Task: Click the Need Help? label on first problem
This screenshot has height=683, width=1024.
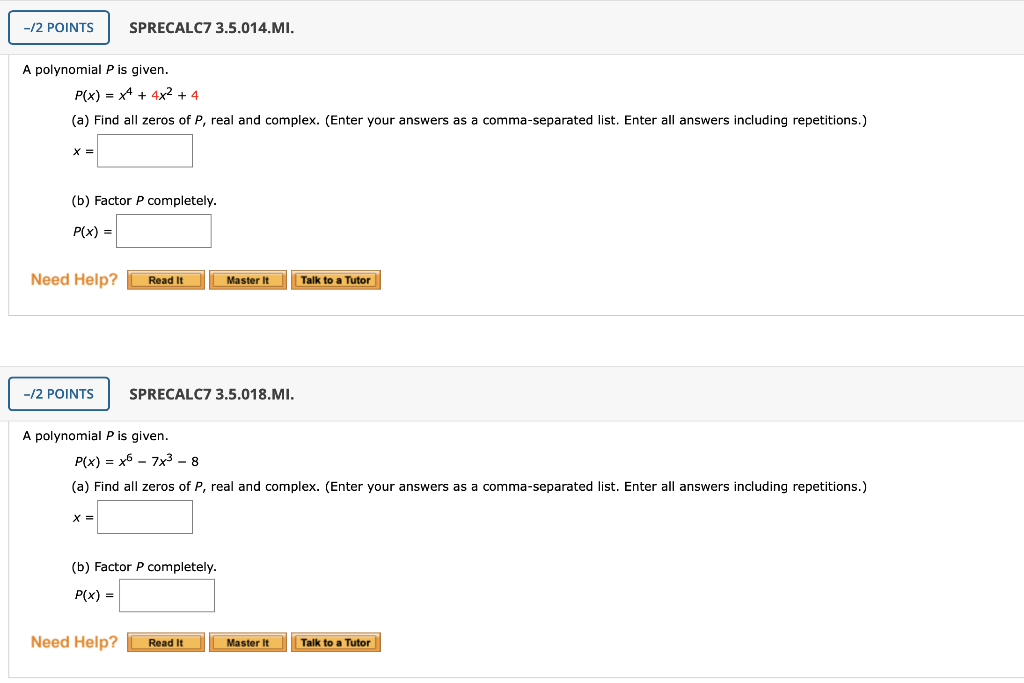Action: point(73,279)
